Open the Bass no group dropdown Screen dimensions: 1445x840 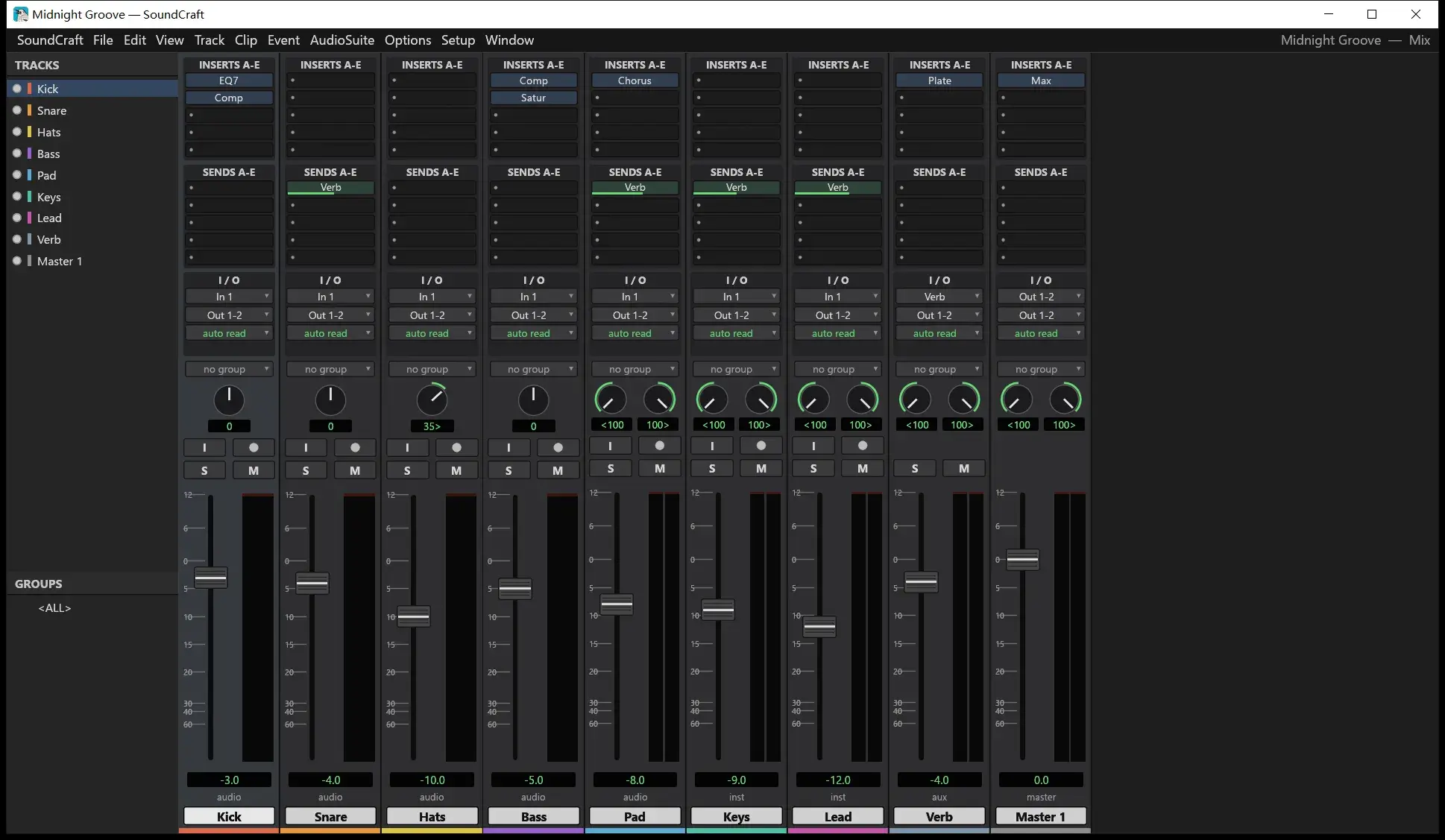tap(533, 369)
